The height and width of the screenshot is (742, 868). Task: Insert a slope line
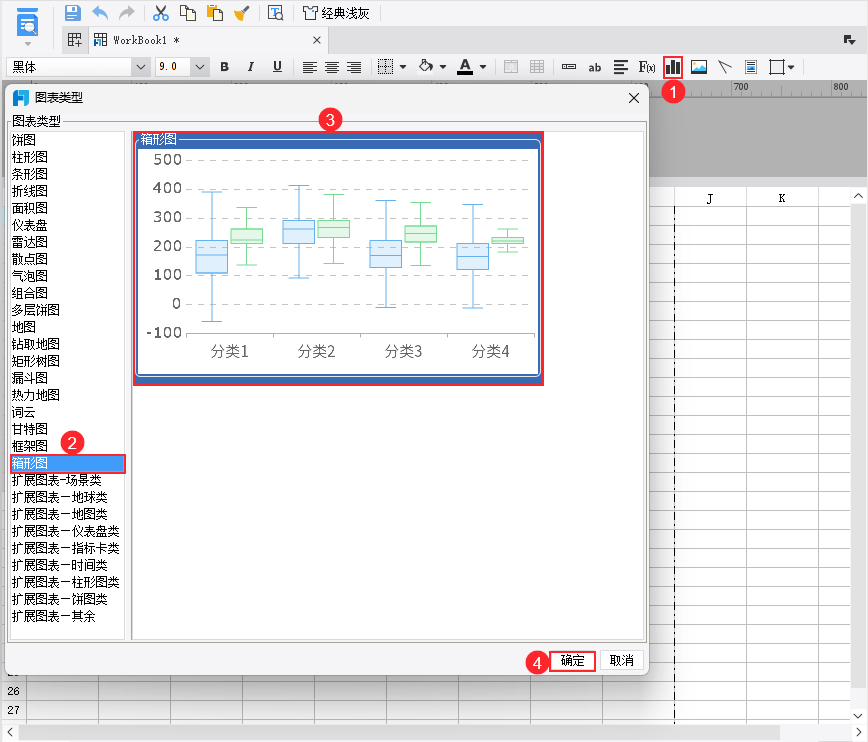725,67
